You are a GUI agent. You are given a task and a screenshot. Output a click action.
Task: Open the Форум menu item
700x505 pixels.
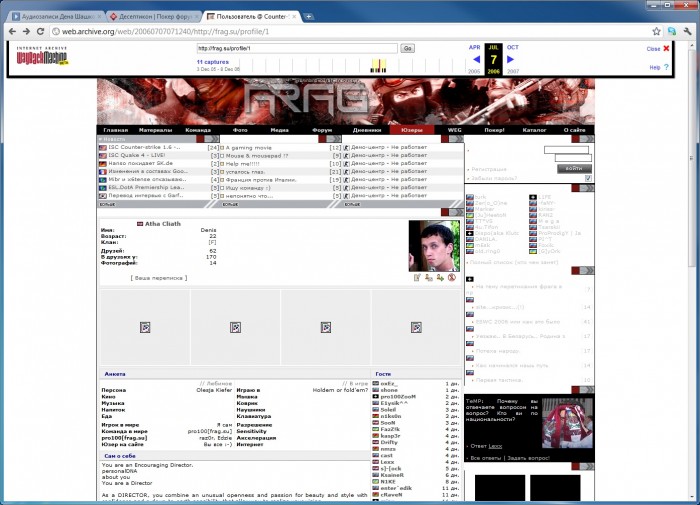pyautogui.click(x=322, y=130)
